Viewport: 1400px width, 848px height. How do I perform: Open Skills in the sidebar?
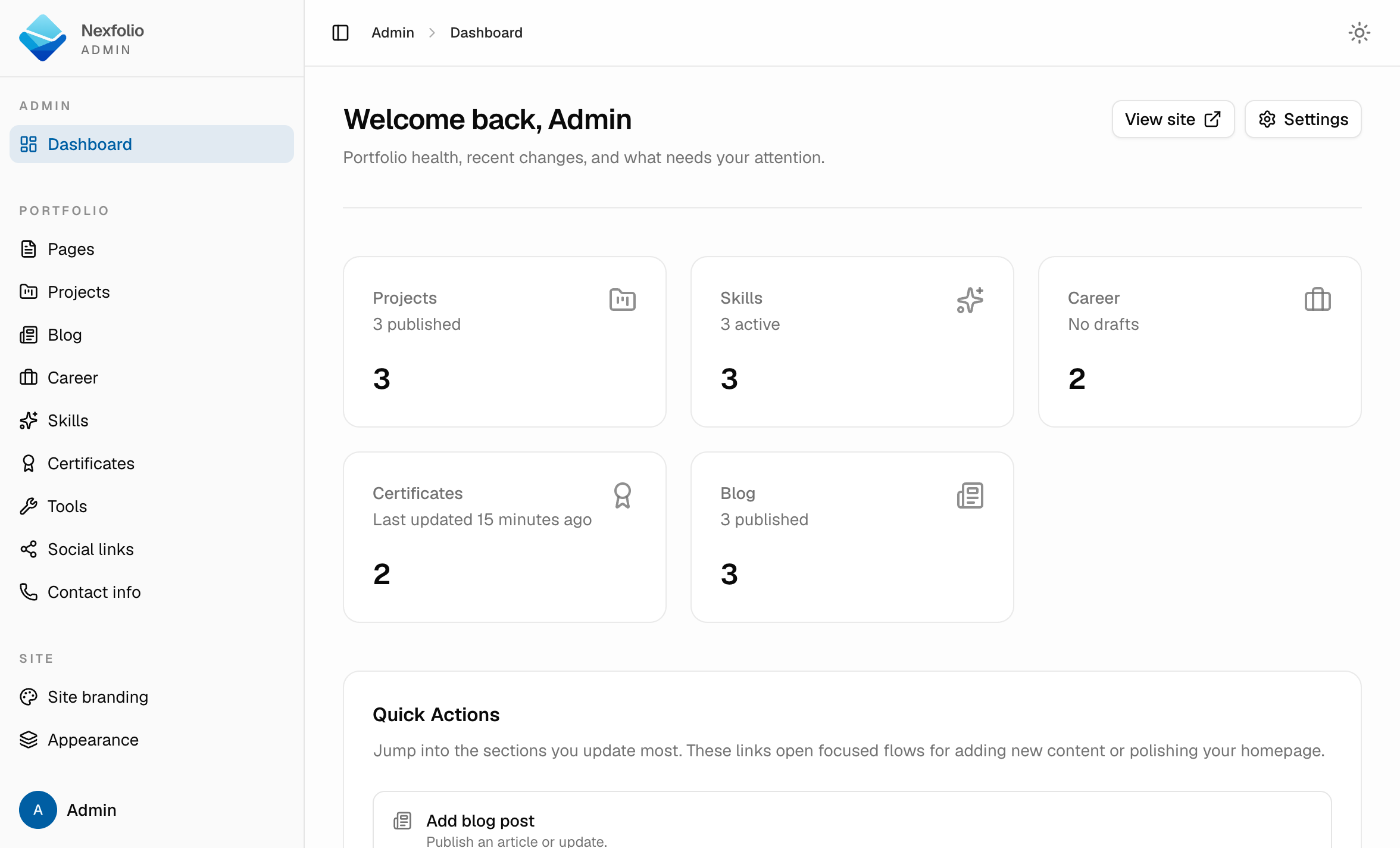[x=152, y=420]
